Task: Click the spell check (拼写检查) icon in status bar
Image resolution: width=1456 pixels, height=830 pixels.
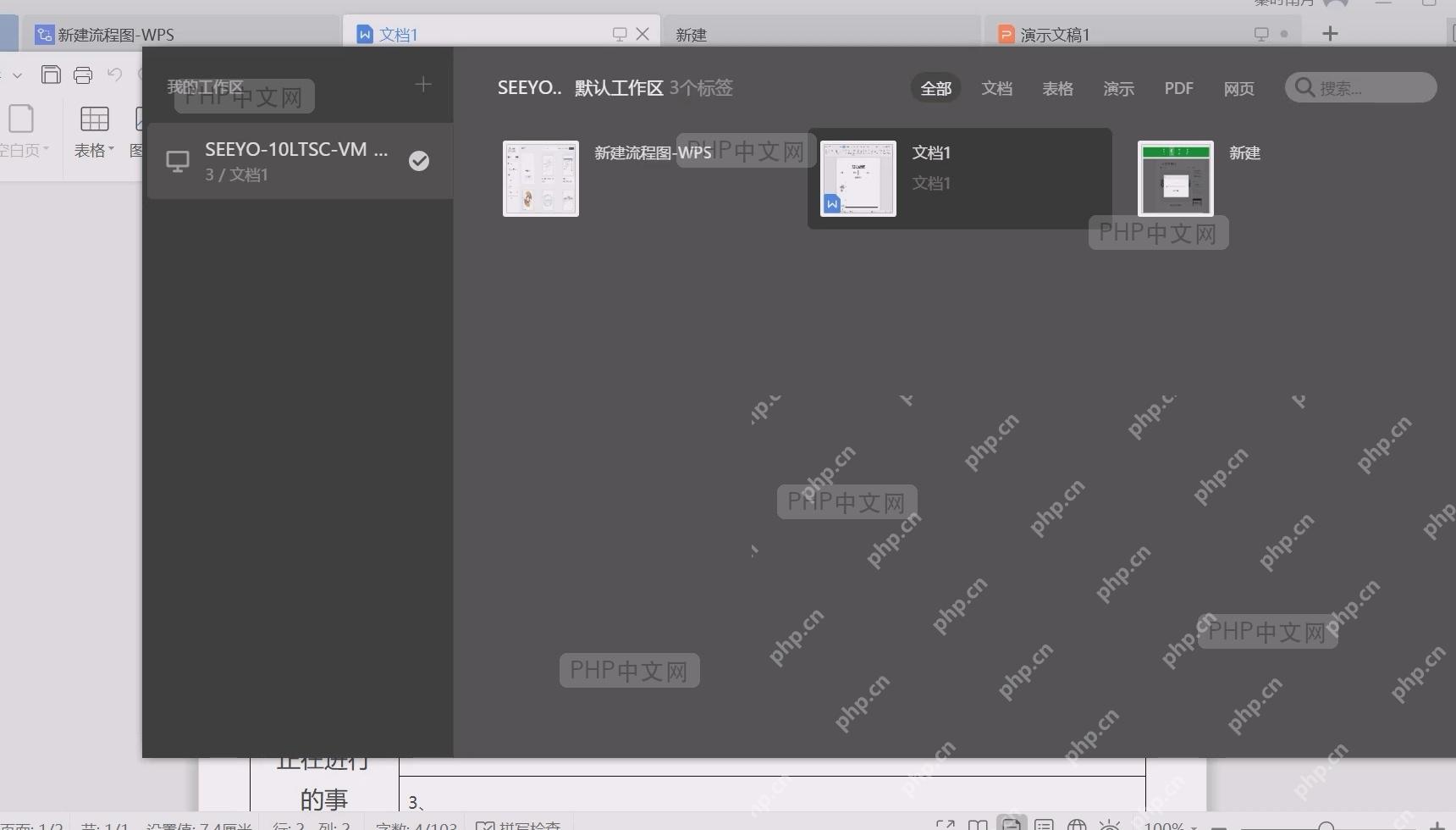Action: pos(484,827)
